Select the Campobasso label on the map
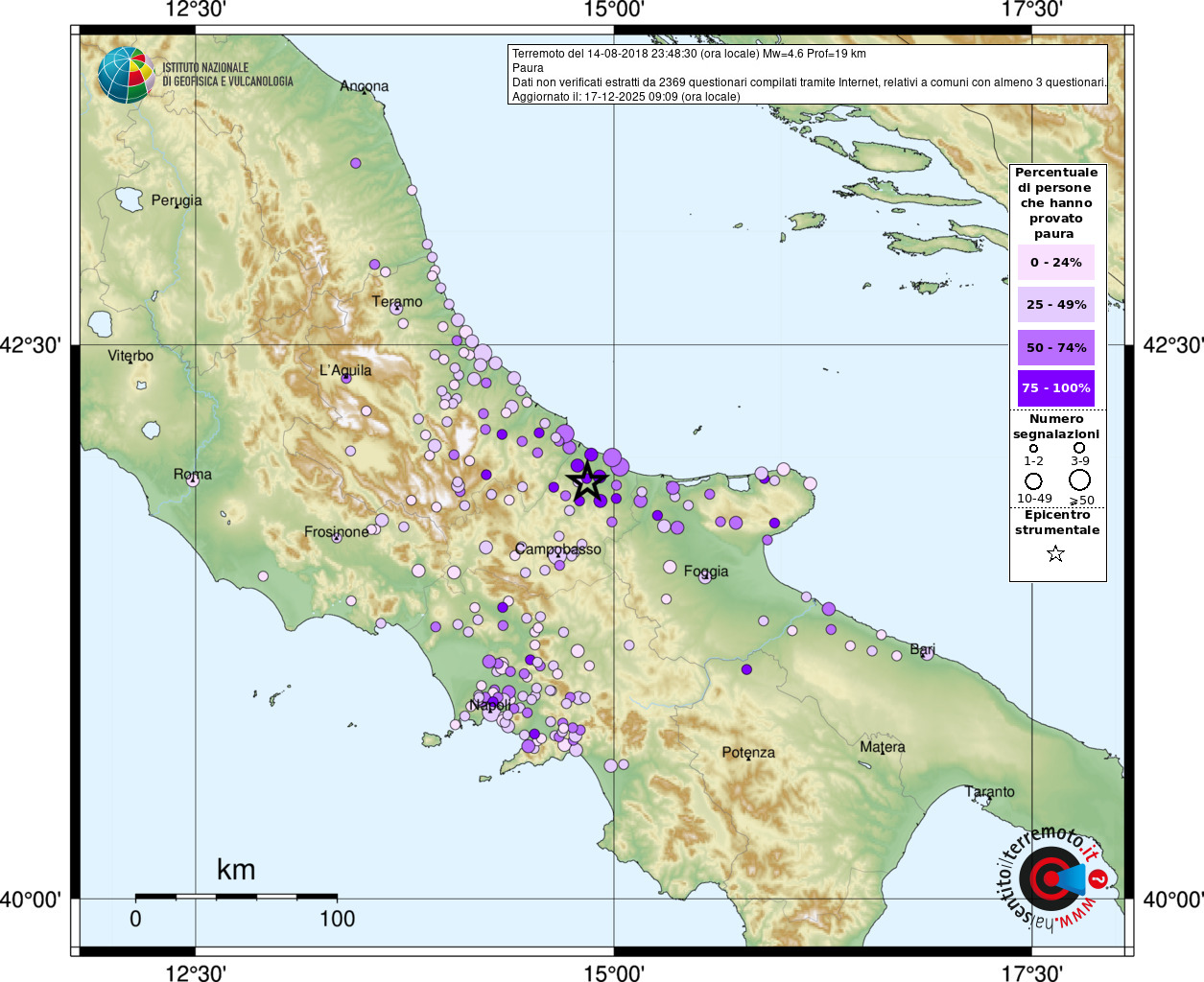This screenshot has width=1204, height=982. (x=558, y=549)
